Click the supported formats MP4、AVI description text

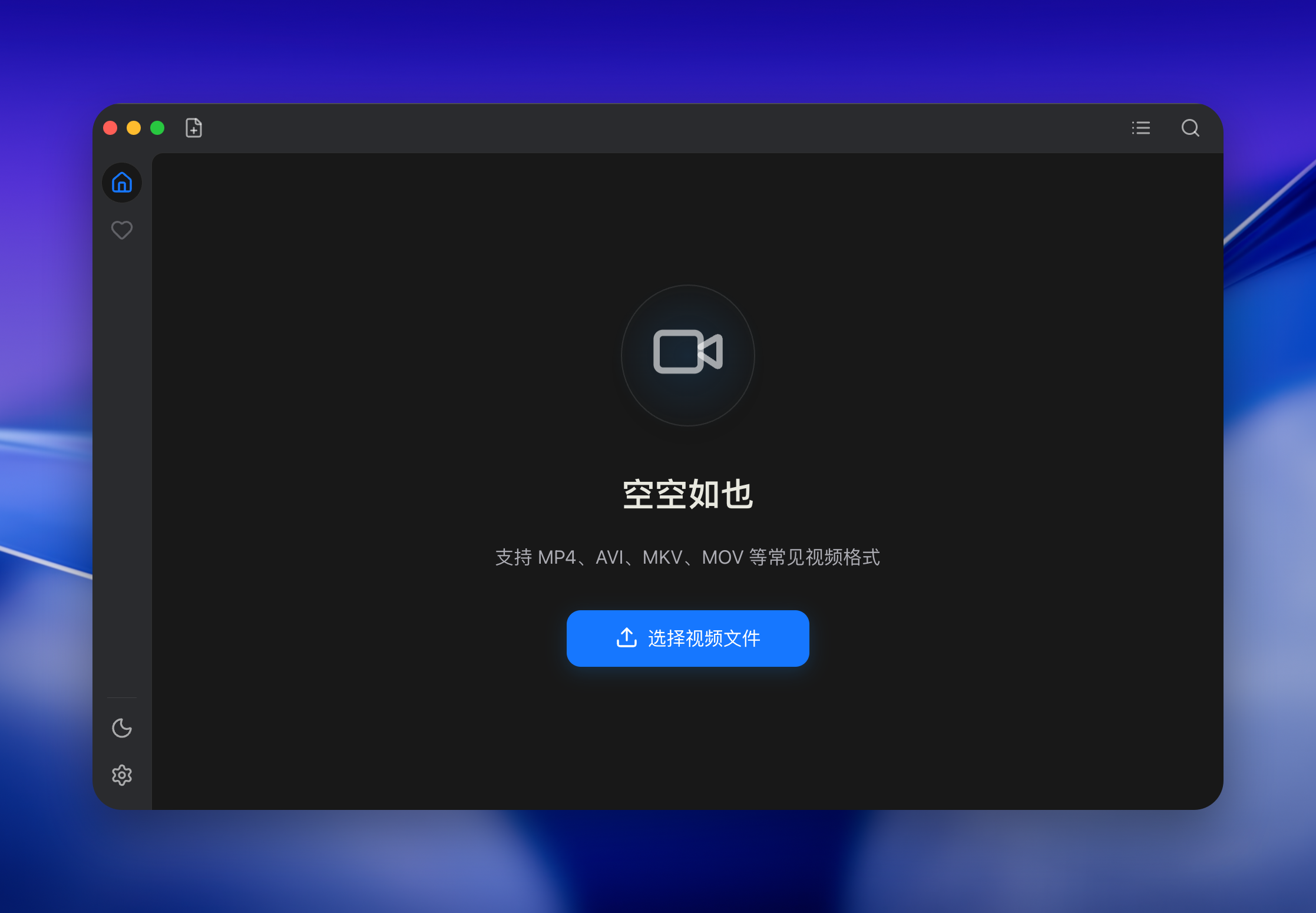point(687,557)
